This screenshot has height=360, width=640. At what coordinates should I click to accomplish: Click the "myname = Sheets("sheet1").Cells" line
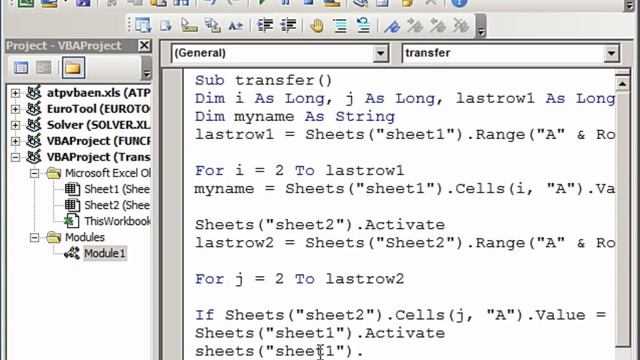pyautogui.click(x=404, y=189)
